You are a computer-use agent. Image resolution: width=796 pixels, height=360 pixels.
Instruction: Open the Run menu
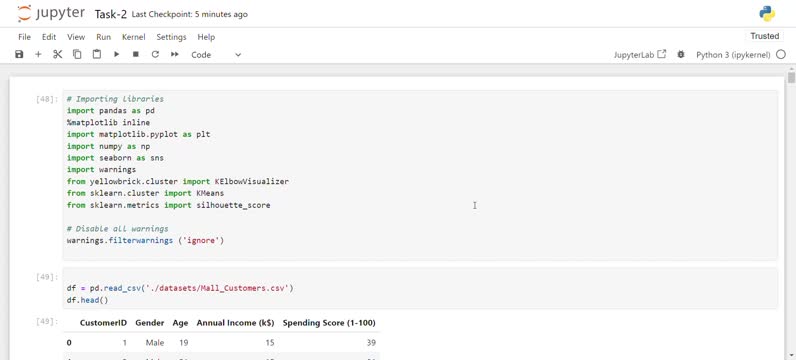click(x=104, y=37)
